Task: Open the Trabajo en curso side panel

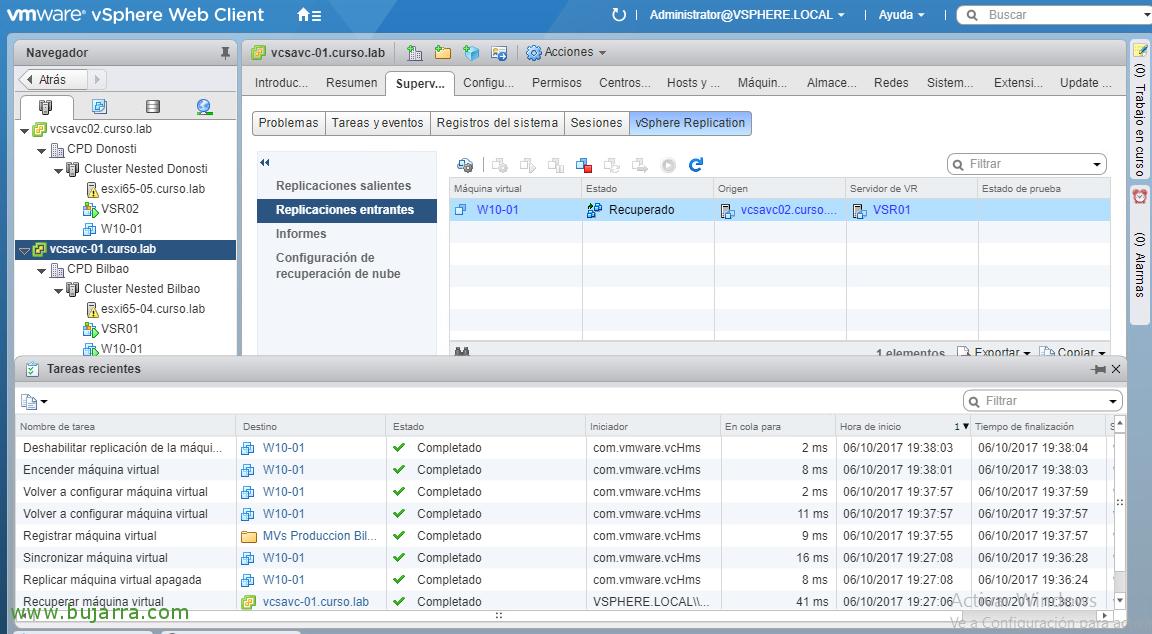Action: (x=1140, y=110)
